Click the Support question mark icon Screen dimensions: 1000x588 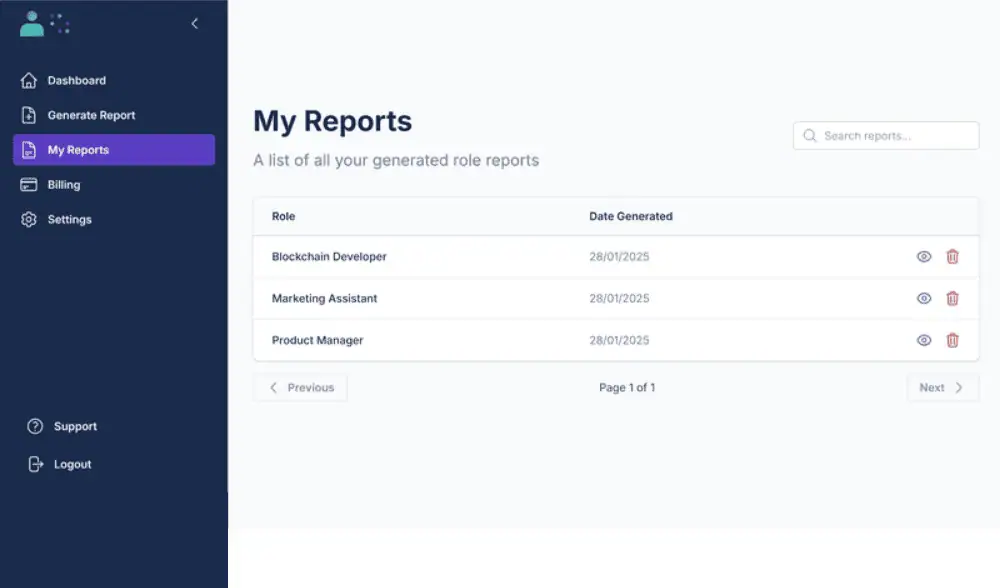point(35,426)
